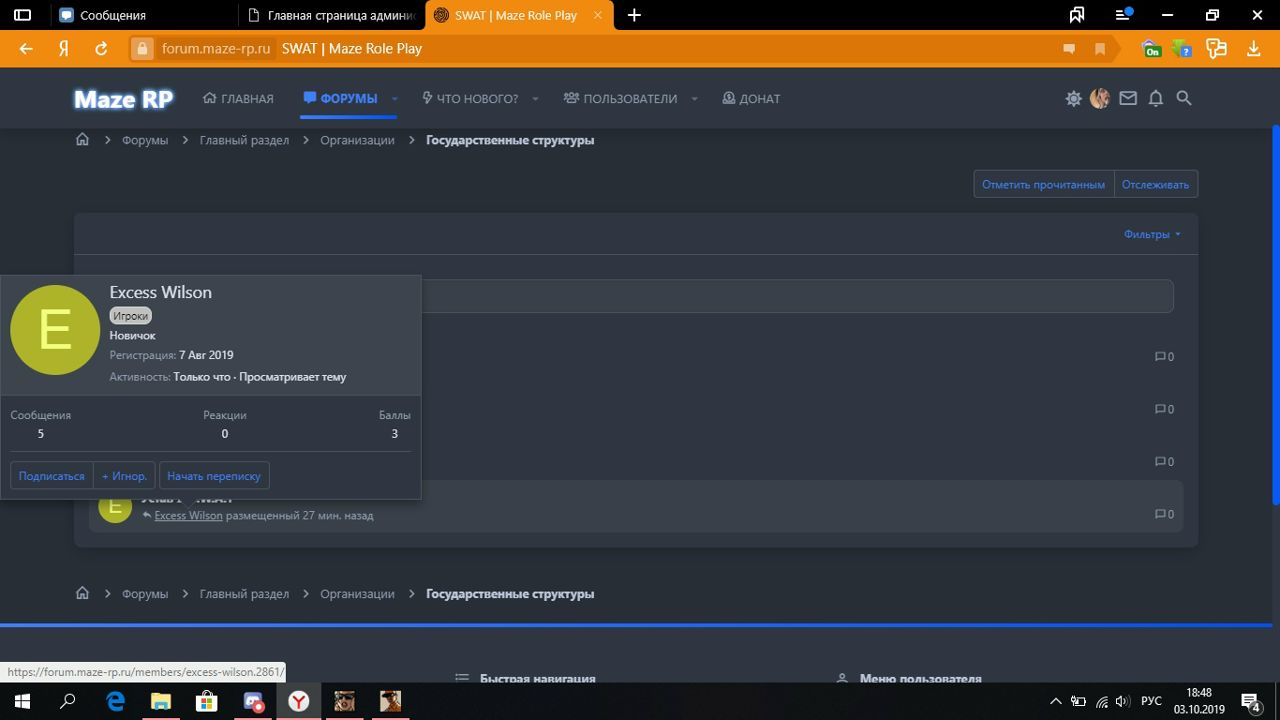
Task: Expand the Что нового? dropdown arrow
Action: 535,98
